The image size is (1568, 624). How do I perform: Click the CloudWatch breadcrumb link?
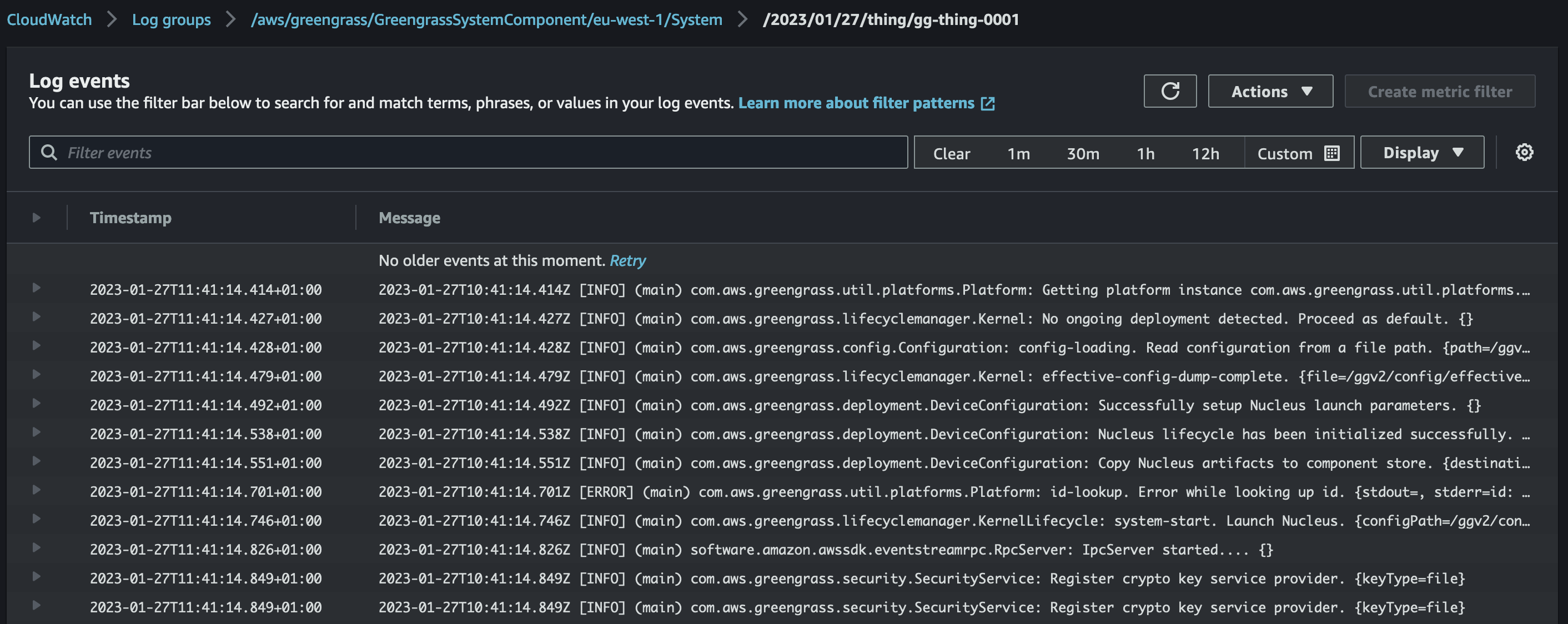click(x=49, y=19)
